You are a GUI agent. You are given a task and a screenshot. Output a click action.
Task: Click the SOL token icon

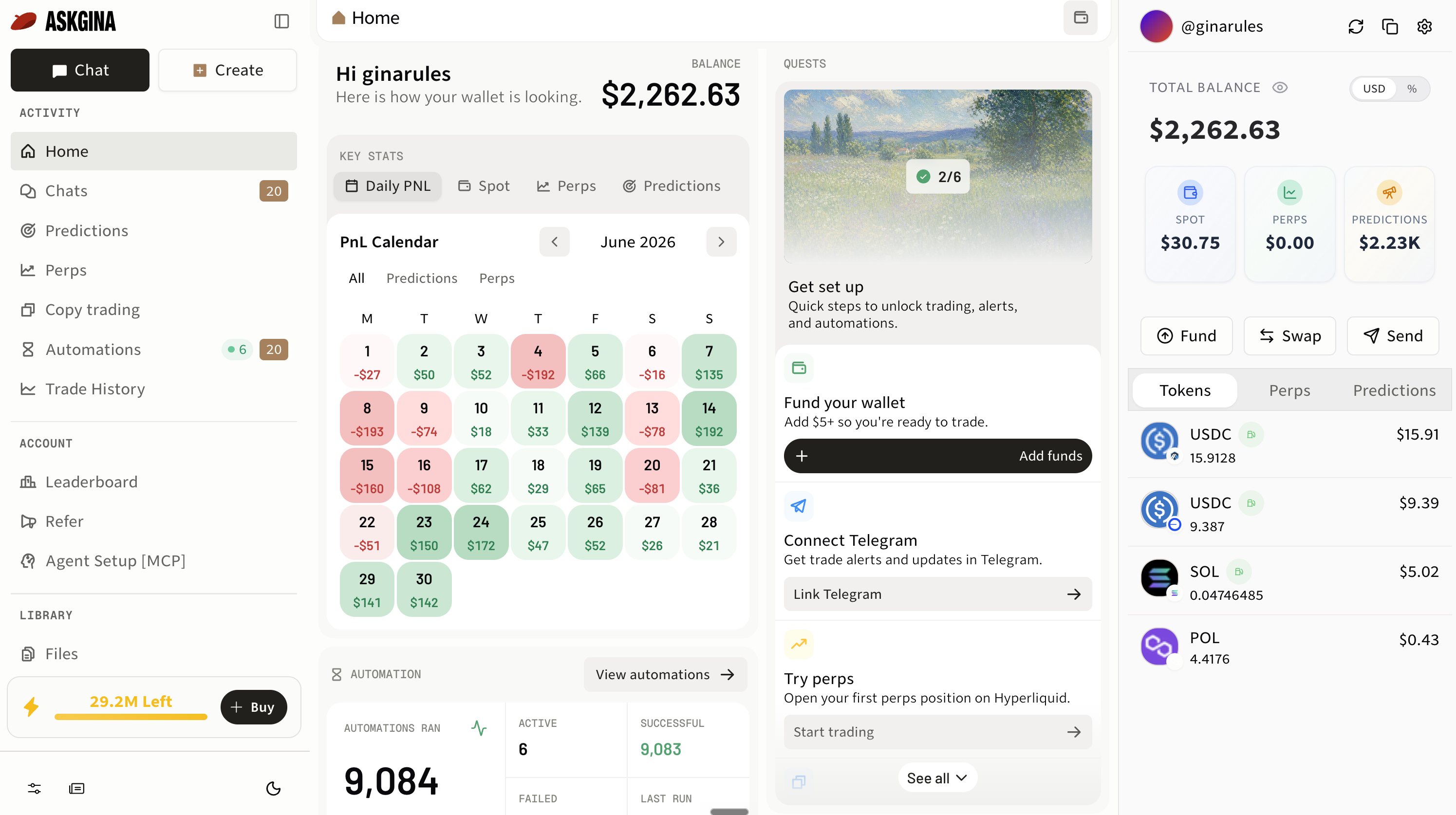pyautogui.click(x=1159, y=577)
